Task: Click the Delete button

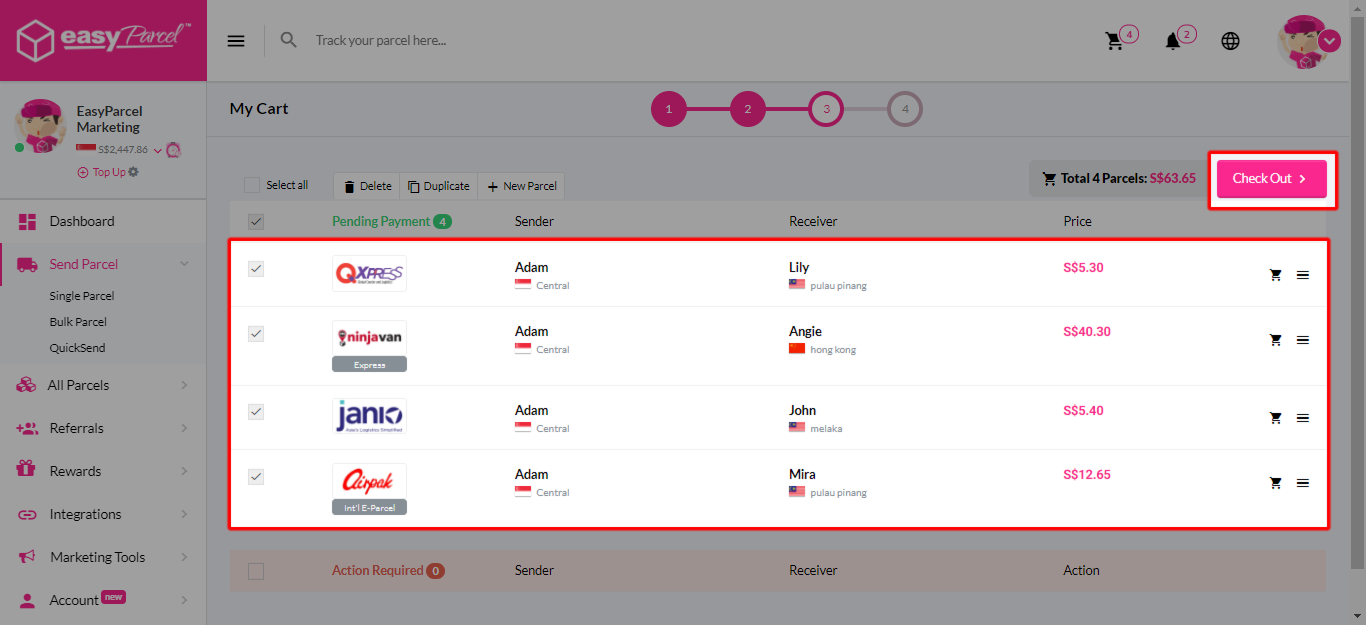Action: (x=366, y=186)
